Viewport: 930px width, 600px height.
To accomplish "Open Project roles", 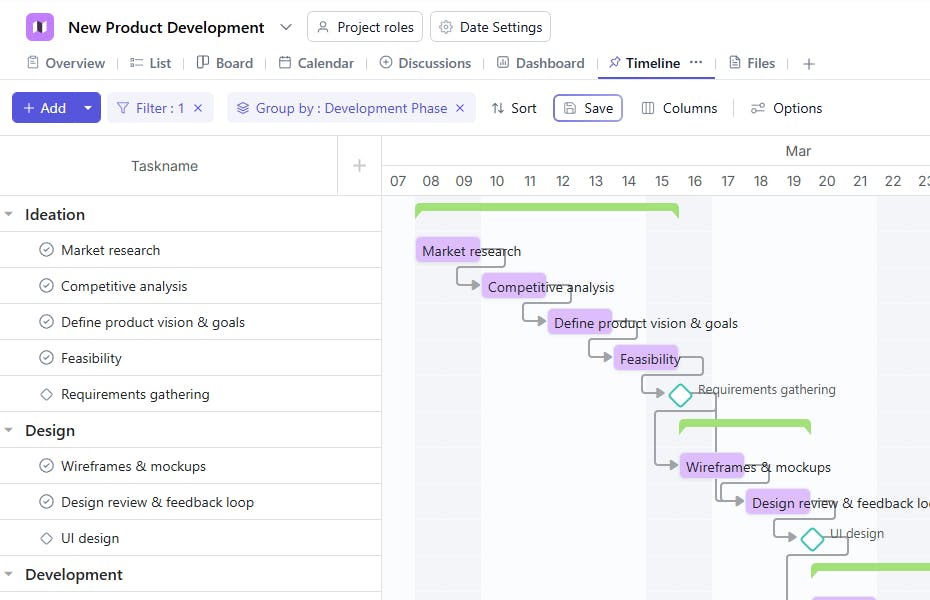I will click(365, 27).
